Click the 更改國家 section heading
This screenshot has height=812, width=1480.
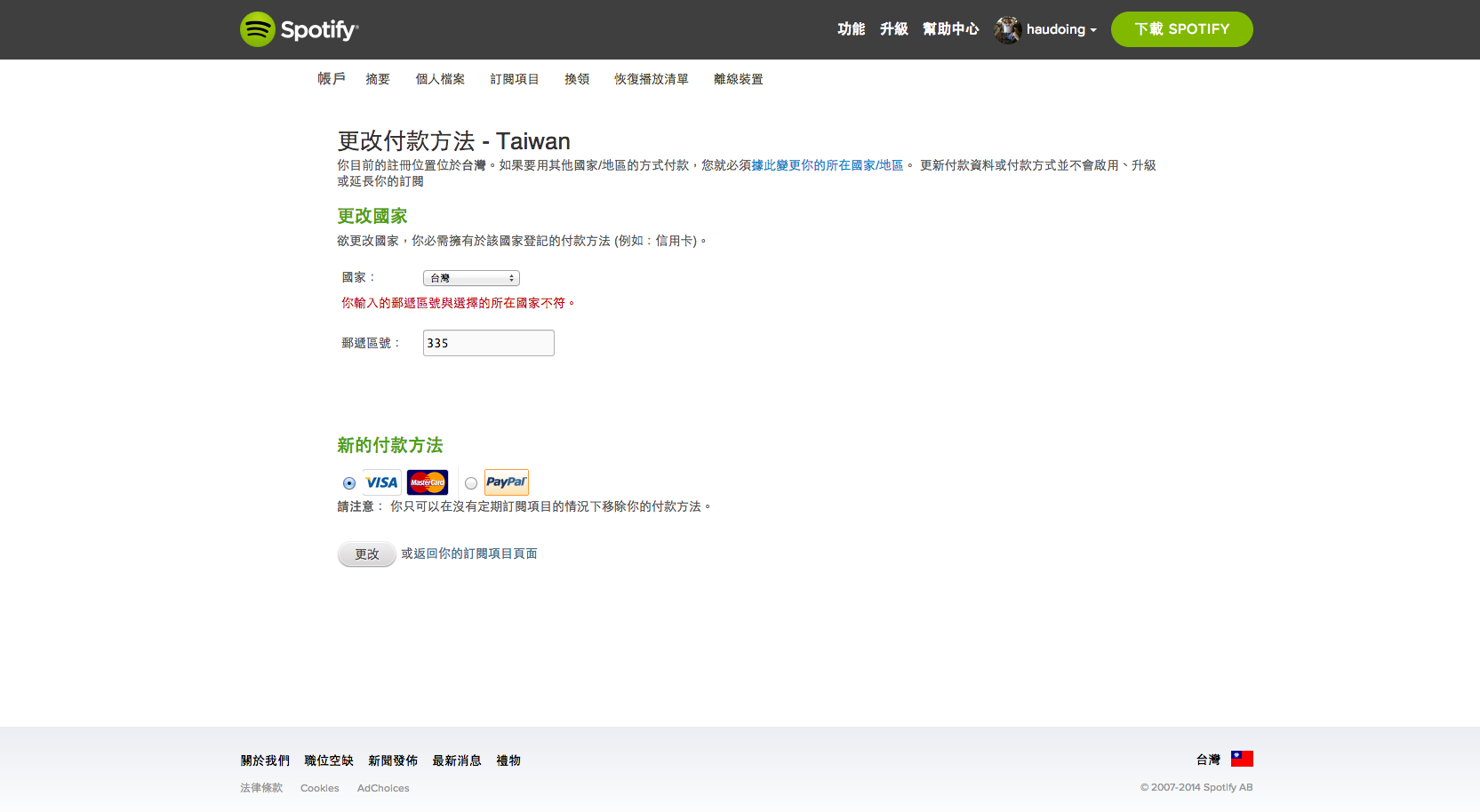tap(372, 216)
